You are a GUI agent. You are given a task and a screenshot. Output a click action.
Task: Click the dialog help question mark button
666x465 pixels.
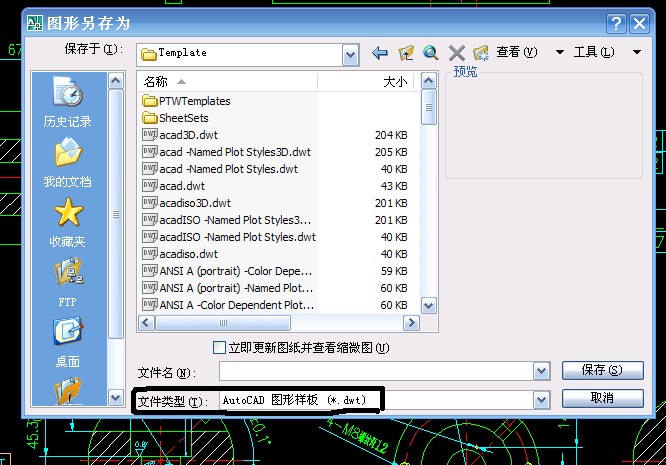615,23
